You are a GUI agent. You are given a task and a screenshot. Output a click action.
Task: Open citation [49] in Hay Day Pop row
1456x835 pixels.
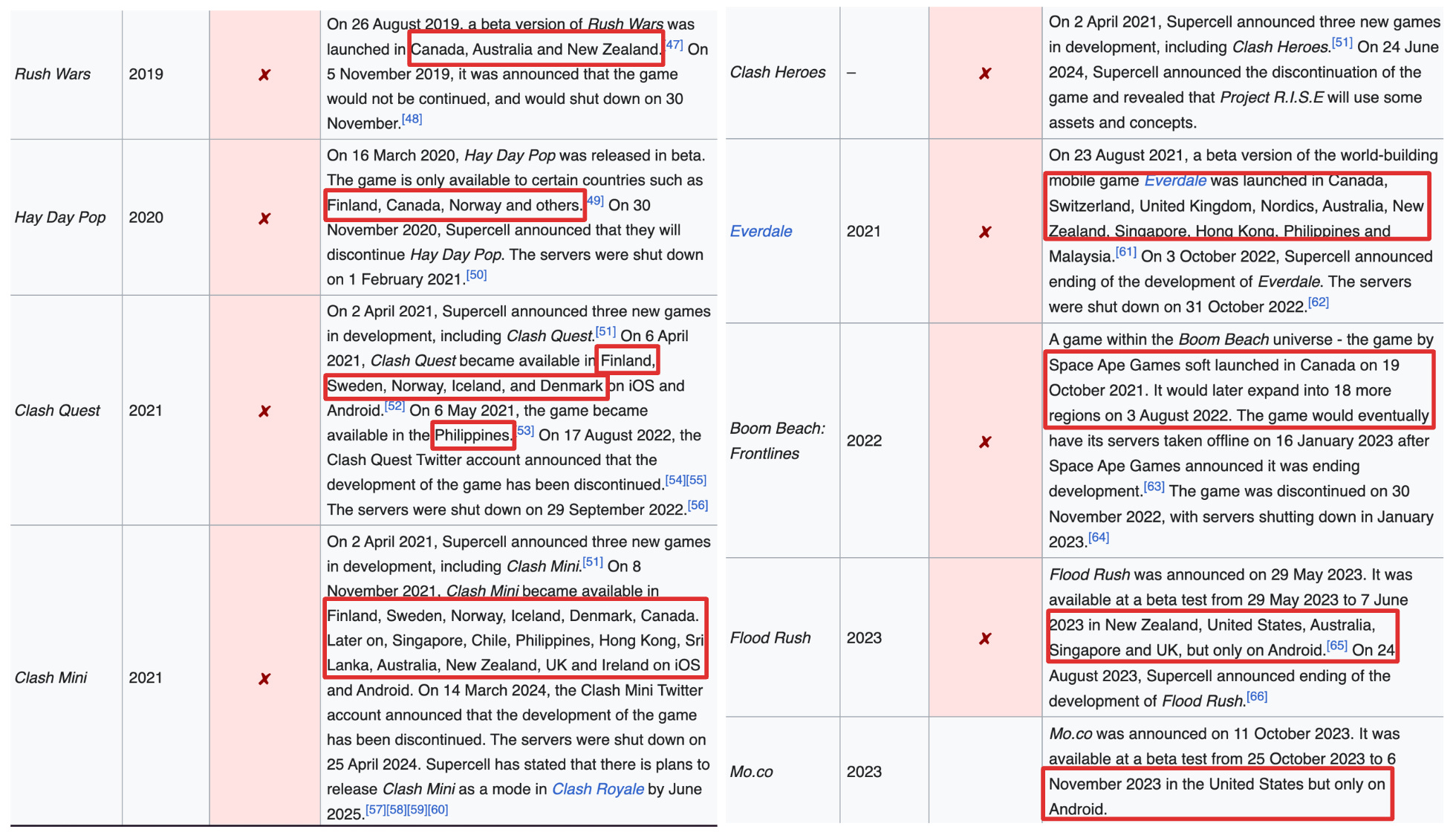594,201
